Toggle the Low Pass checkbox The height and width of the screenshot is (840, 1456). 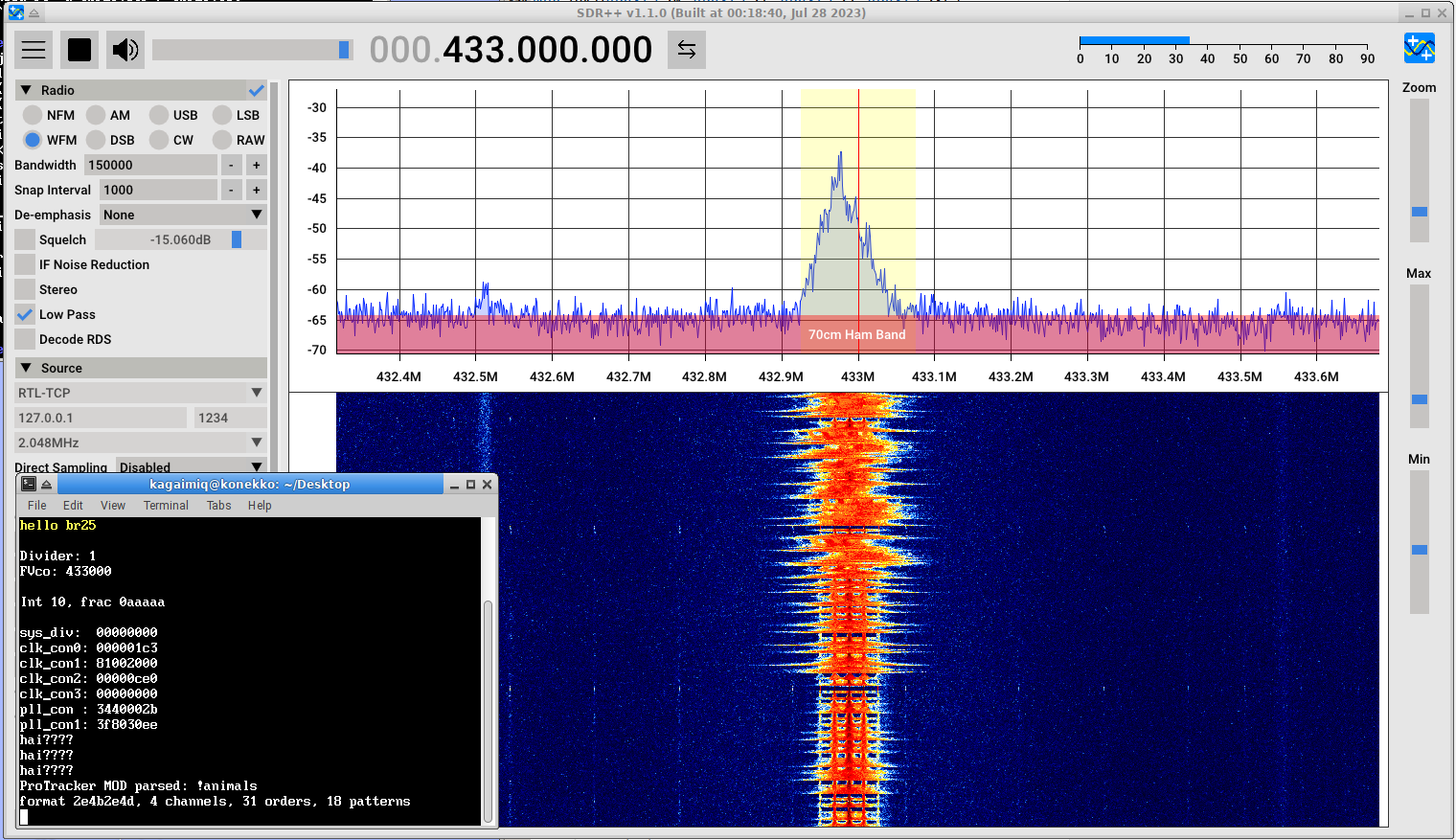(x=26, y=314)
